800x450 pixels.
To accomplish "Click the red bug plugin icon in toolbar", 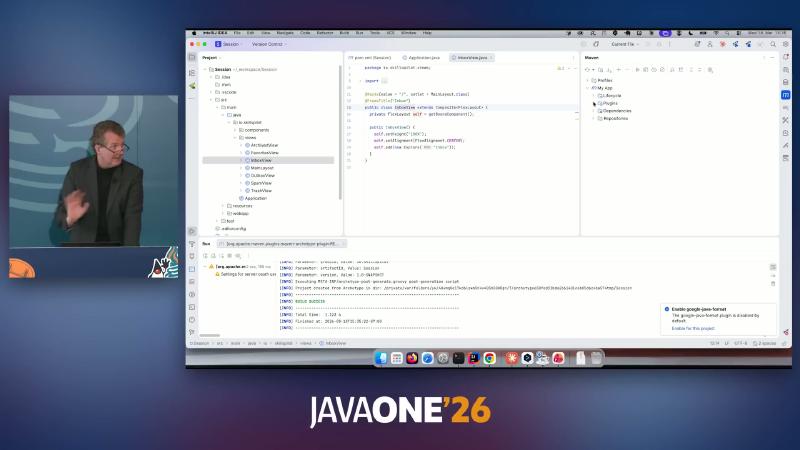I will tap(722, 44).
